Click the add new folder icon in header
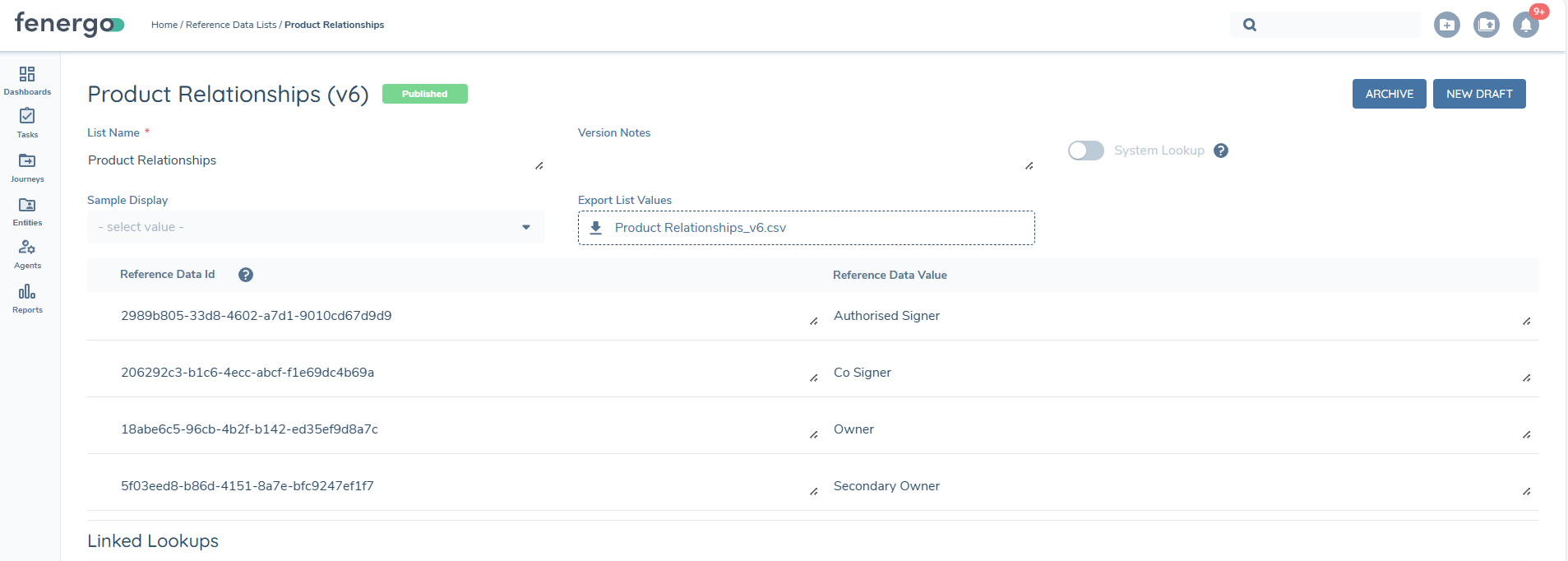 point(1447,25)
